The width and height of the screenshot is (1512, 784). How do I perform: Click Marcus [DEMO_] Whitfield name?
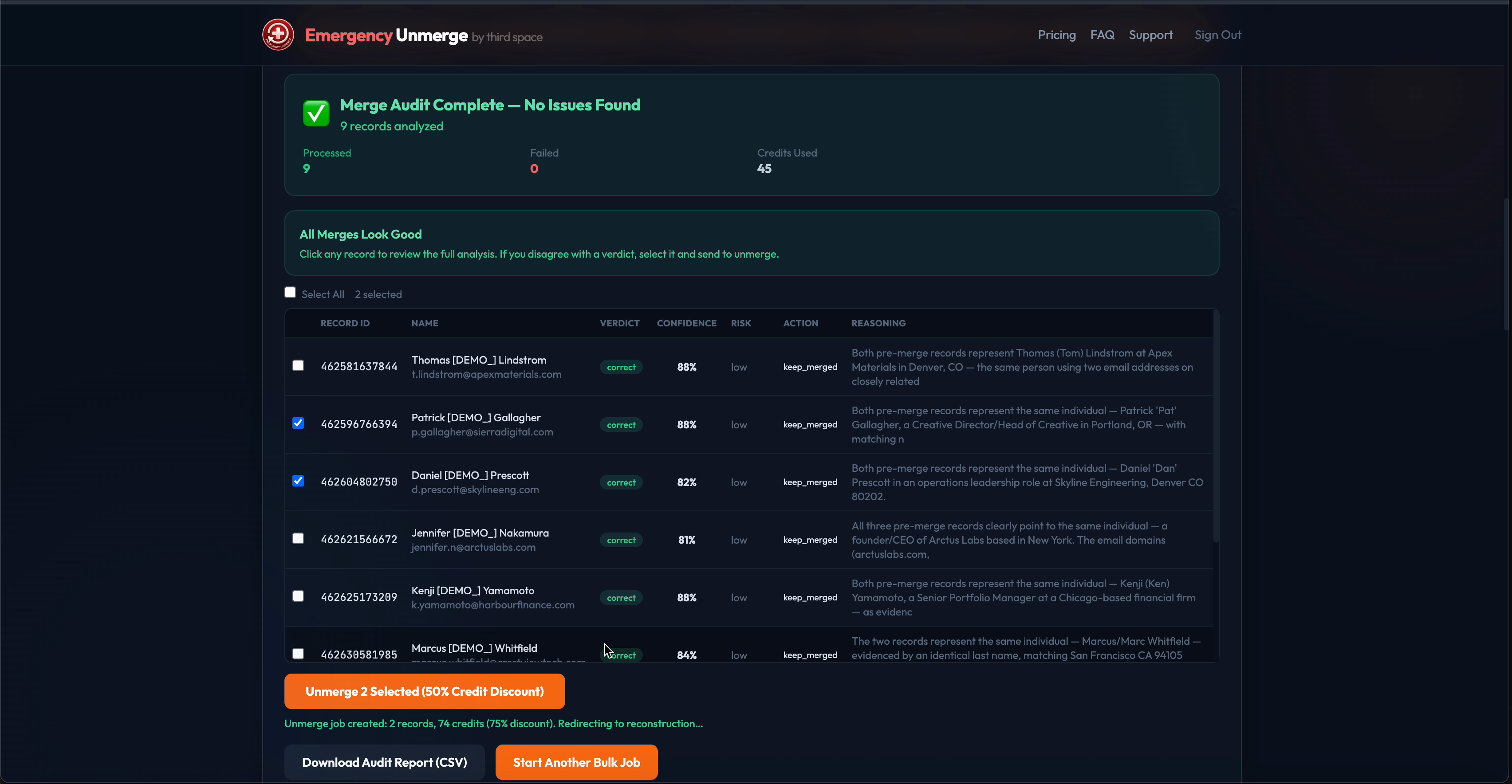tap(474, 648)
